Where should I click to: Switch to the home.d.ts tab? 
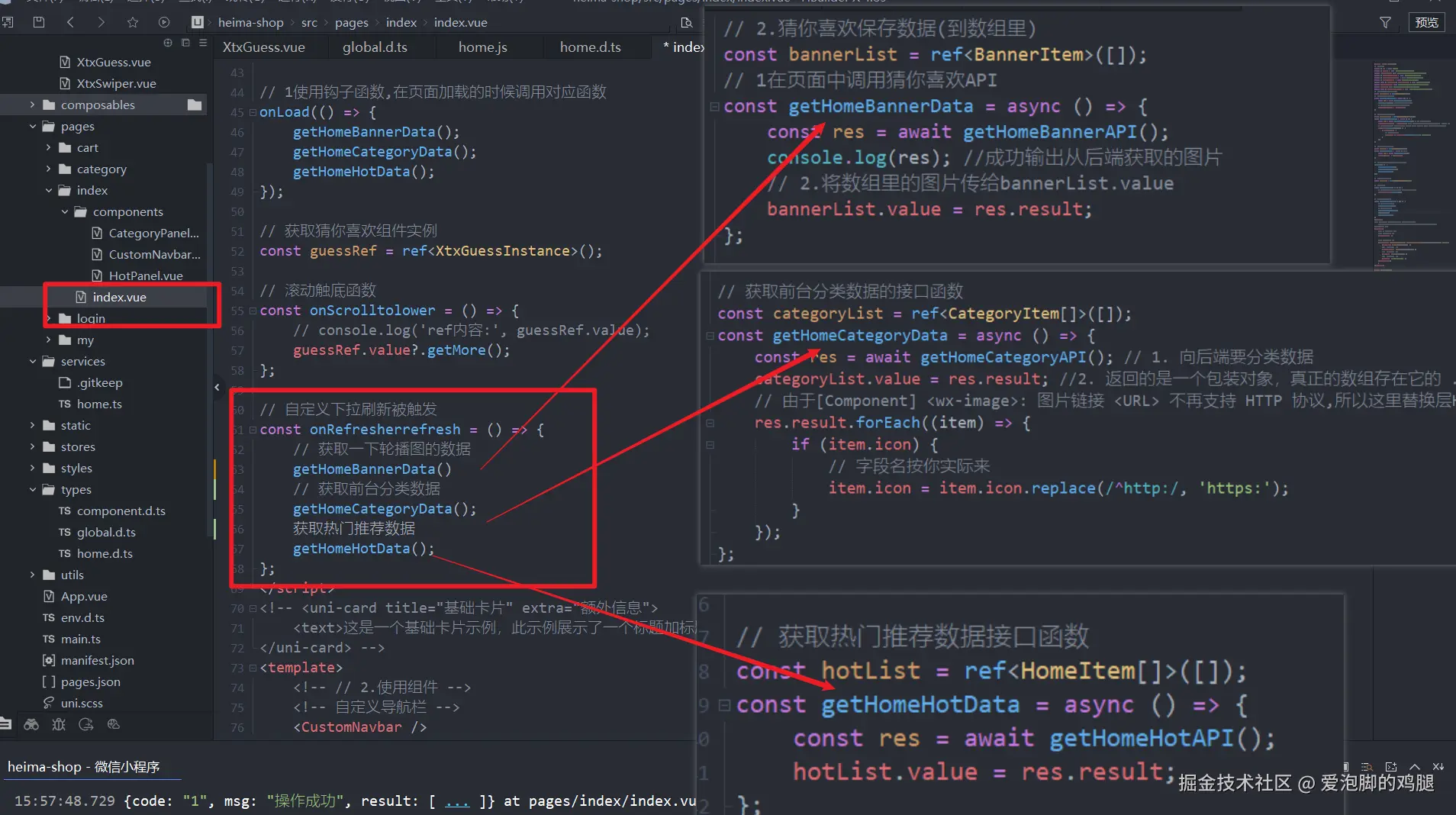click(x=590, y=47)
